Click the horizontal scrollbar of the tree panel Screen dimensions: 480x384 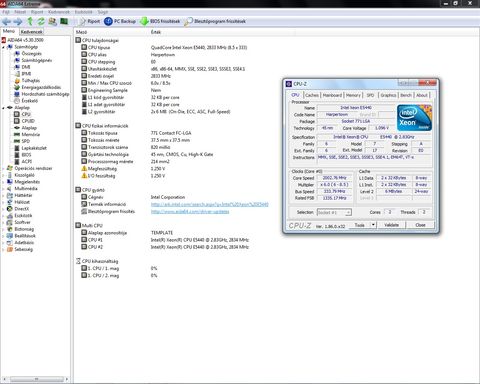point(36,379)
